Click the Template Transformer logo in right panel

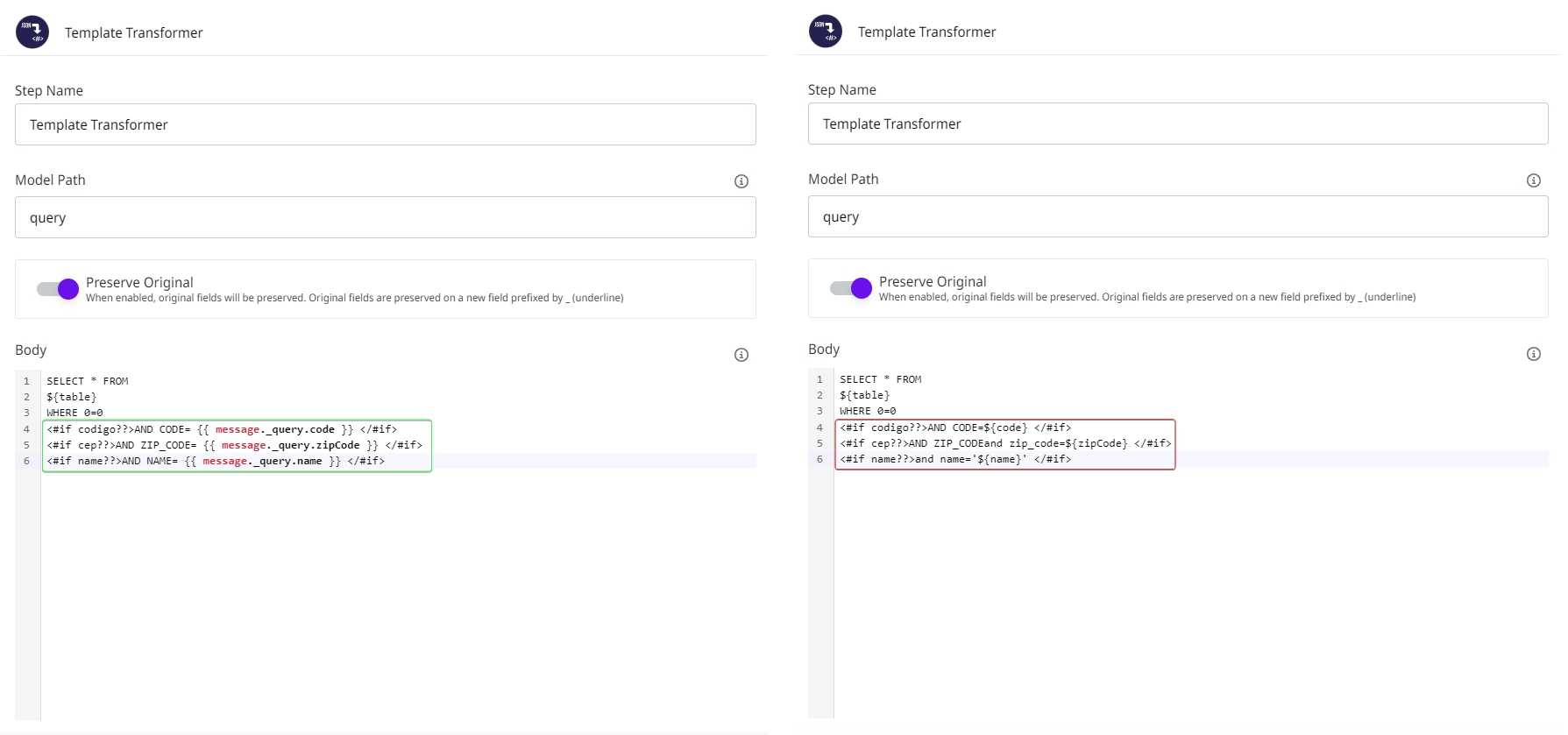click(825, 32)
